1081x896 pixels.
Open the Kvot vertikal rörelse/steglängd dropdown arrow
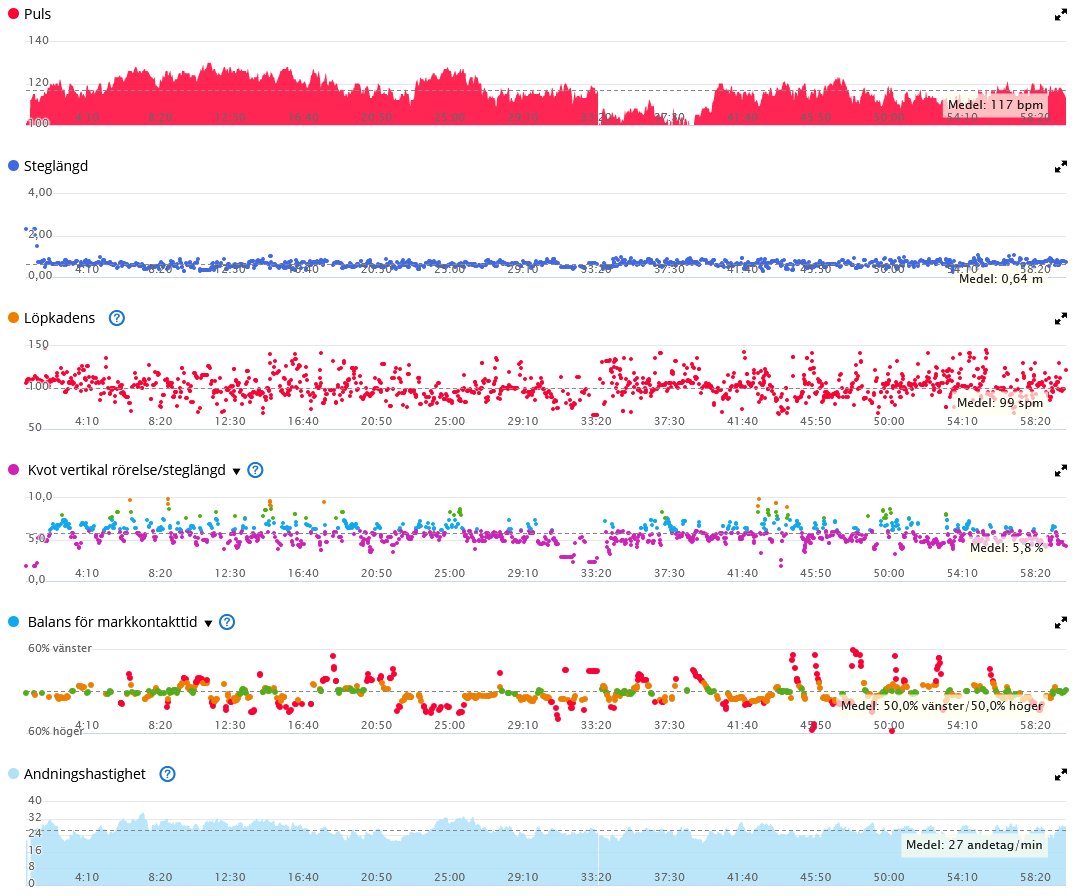[x=236, y=471]
